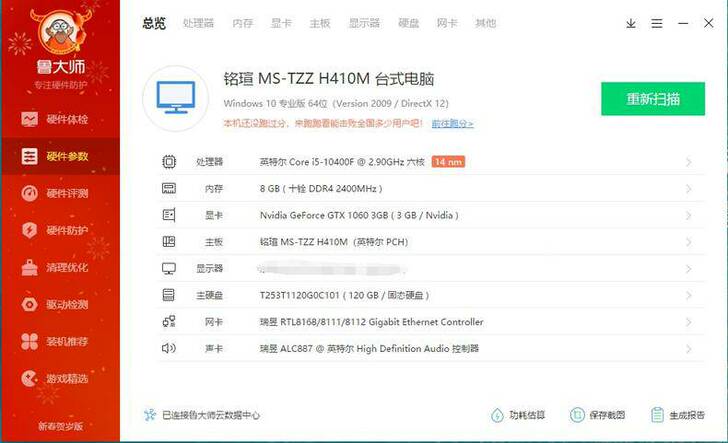Viewport: 728px width, 443px height.
Task: Click the 显示器 monitor row icon
Action: [x=169, y=268]
